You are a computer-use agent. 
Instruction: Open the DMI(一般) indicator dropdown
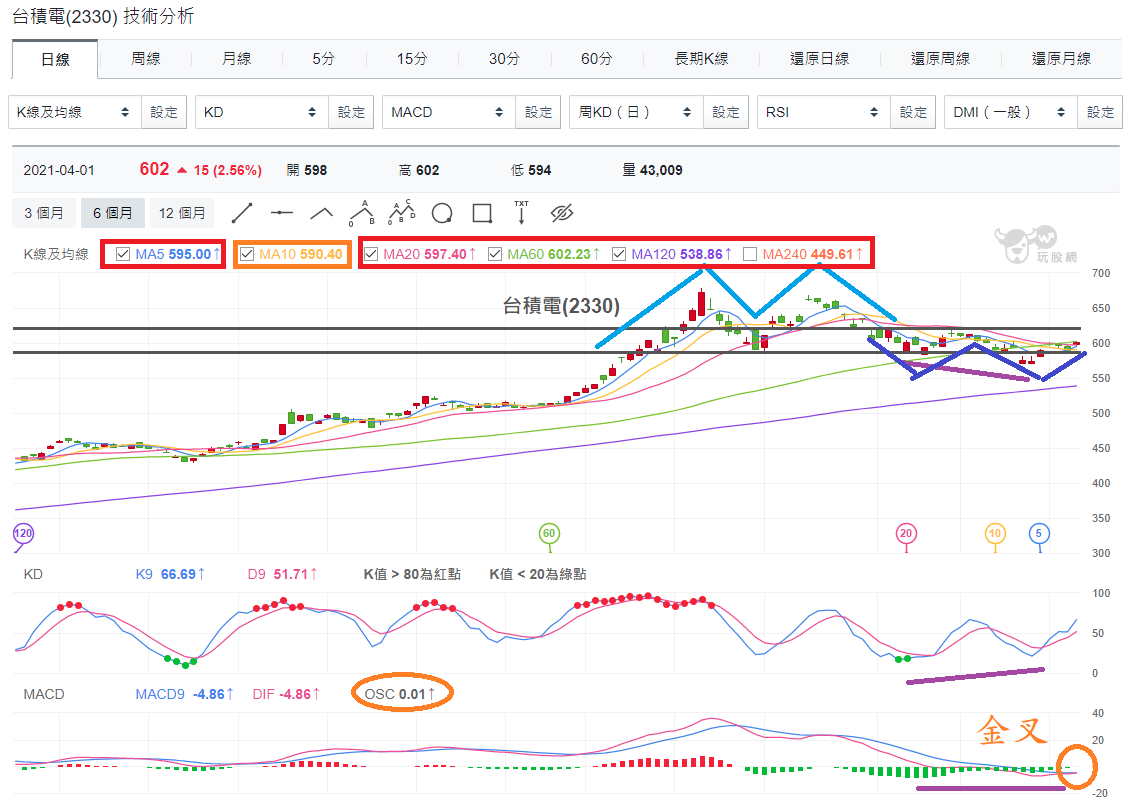[x=1011, y=112]
